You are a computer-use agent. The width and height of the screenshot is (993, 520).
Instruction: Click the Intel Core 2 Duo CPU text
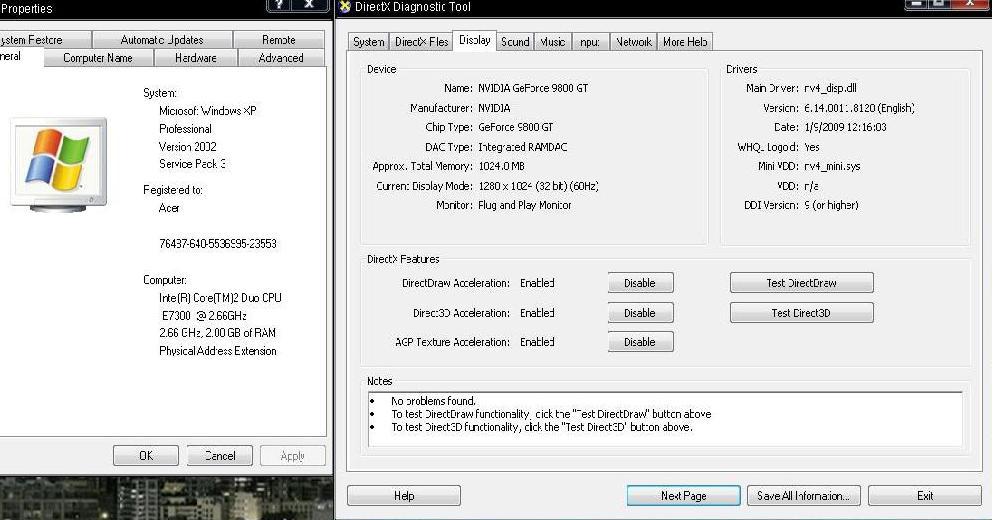coord(220,298)
